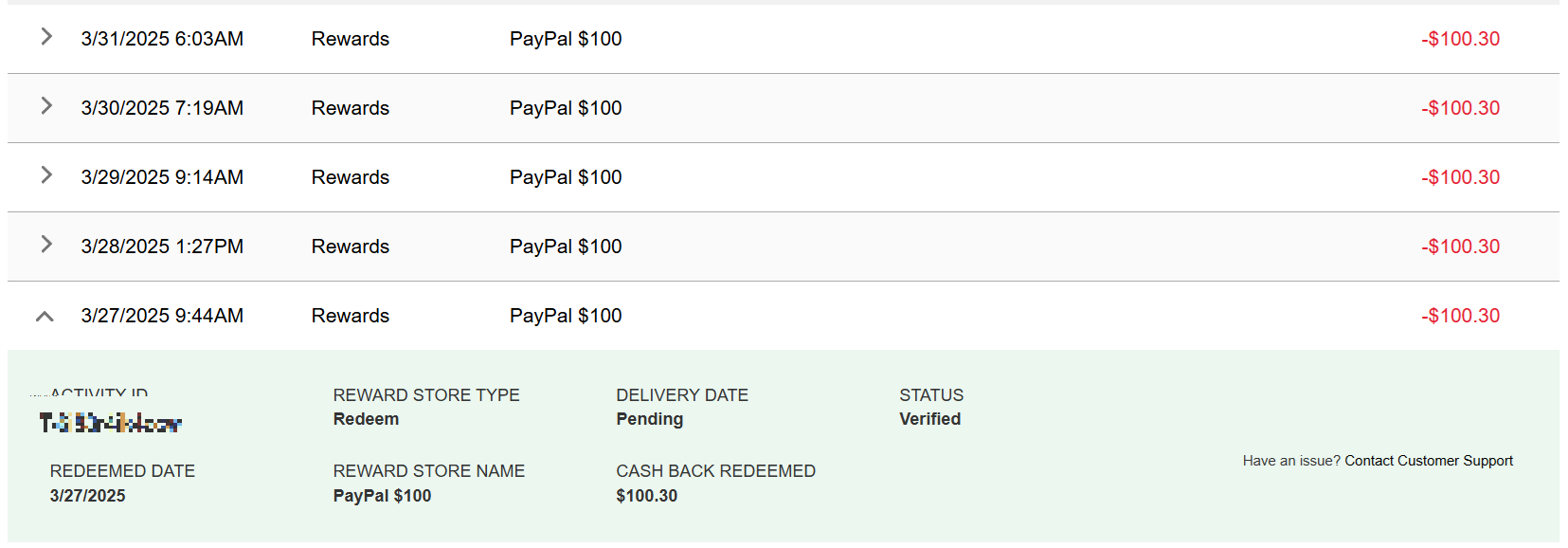Select the -$100.30 amount on 3/31 row
The height and width of the screenshot is (548, 1568).
[x=1460, y=39]
